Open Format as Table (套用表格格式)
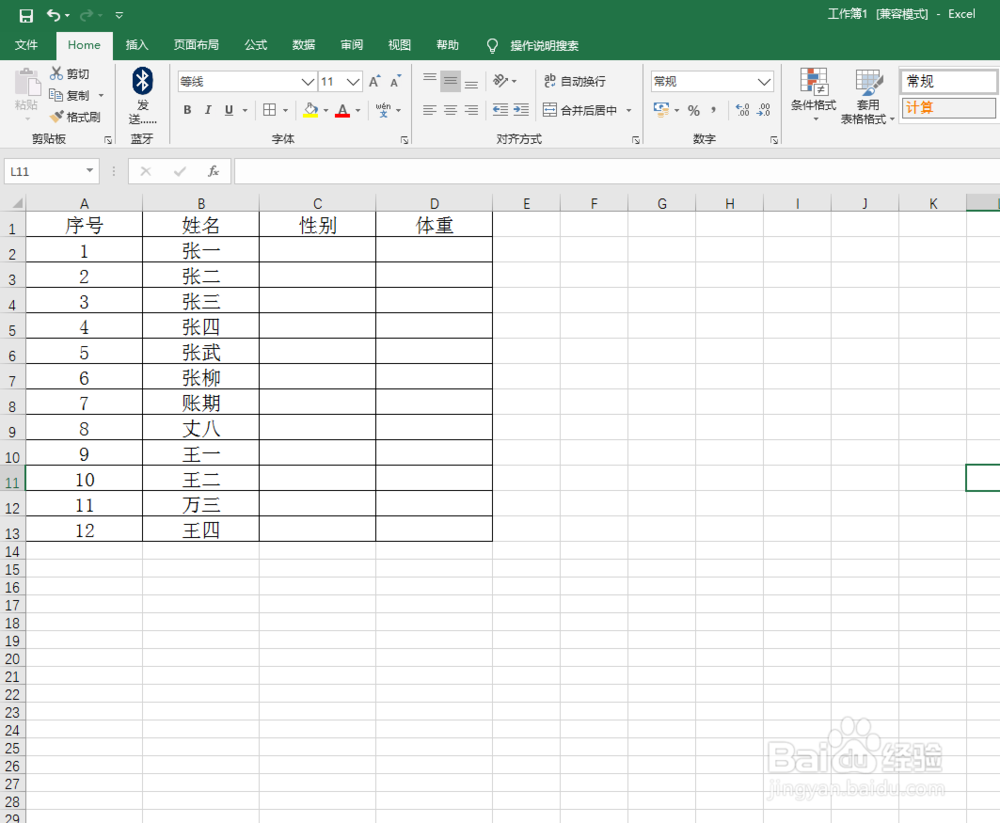The height and width of the screenshot is (823, 1000). pyautogui.click(x=868, y=96)
